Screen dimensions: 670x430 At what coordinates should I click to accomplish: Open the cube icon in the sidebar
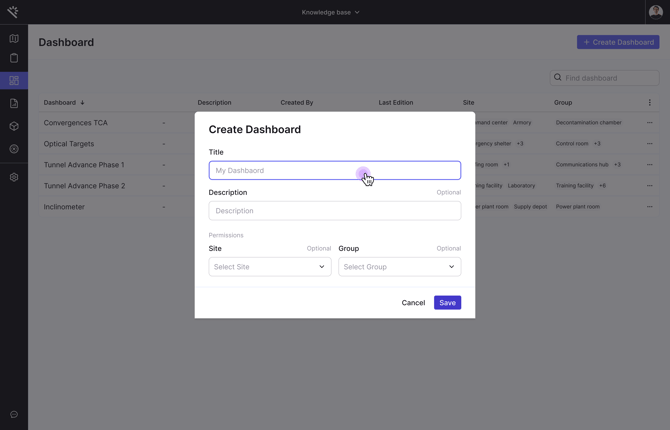[14, 126]
